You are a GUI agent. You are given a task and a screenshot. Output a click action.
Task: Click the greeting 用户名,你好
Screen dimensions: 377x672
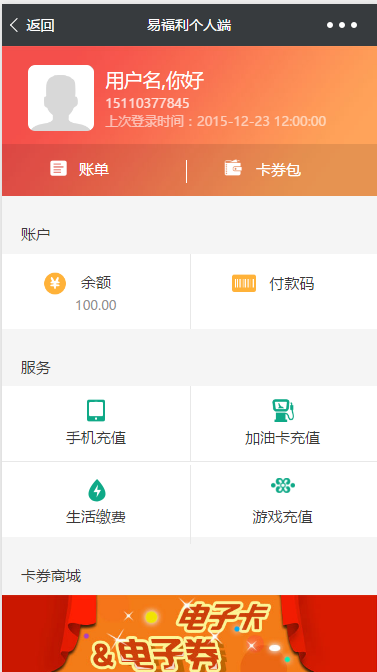tap(155, 81)
